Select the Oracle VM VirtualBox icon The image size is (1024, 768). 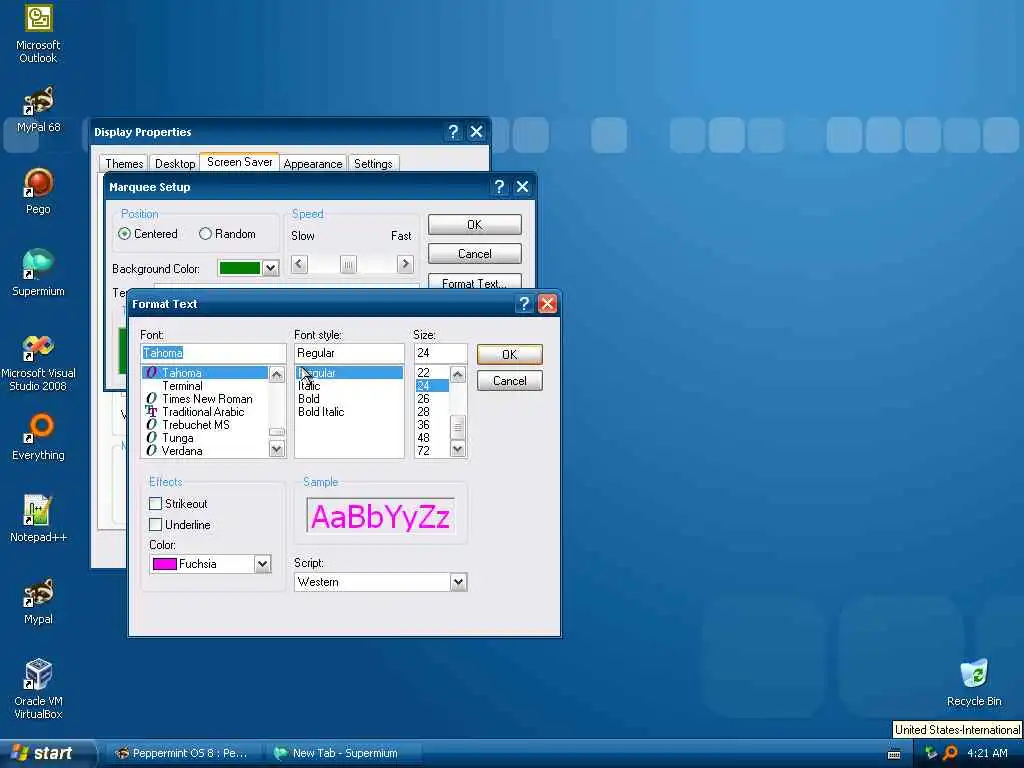(38, 689)
